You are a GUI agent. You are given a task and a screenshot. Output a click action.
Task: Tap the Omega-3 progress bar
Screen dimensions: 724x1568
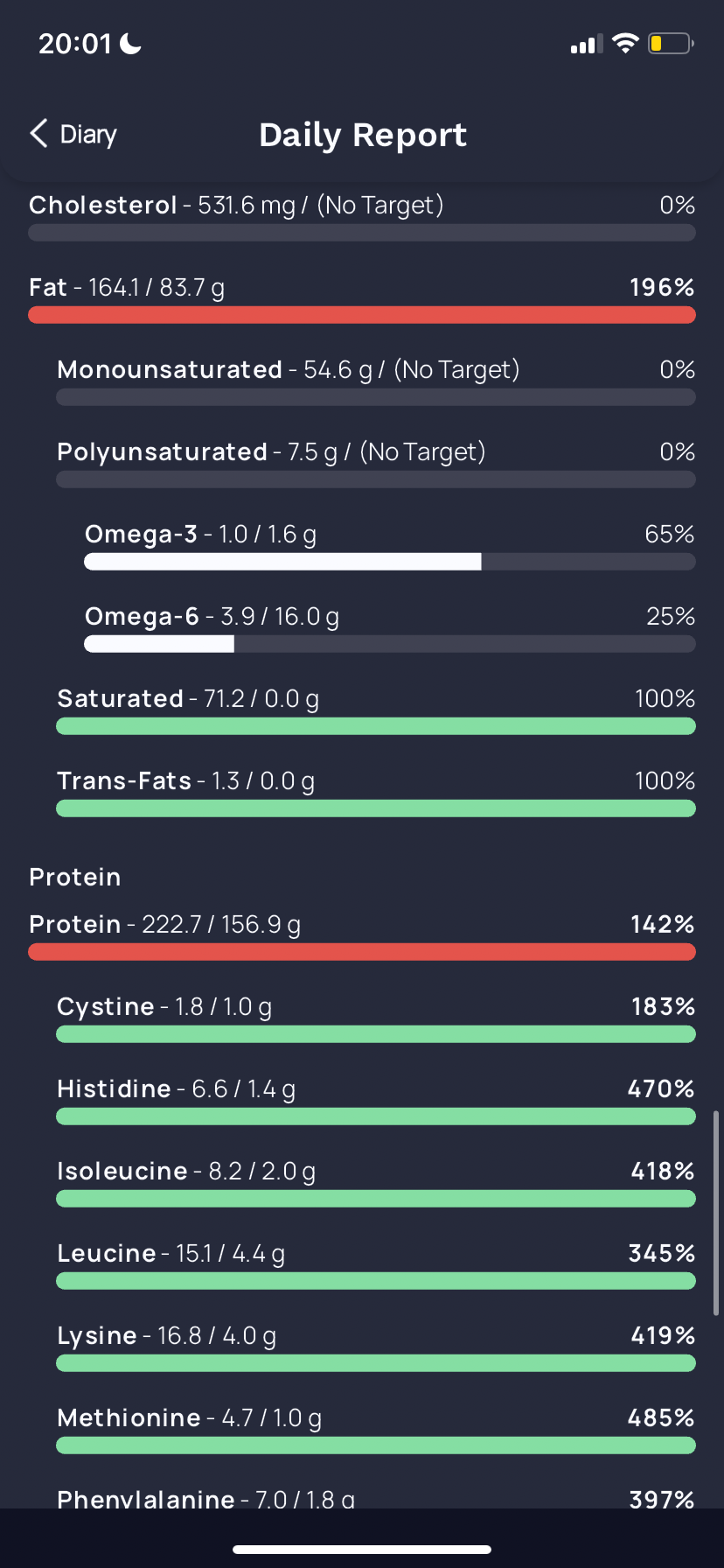pyautogui.click(x=390, y=562)
